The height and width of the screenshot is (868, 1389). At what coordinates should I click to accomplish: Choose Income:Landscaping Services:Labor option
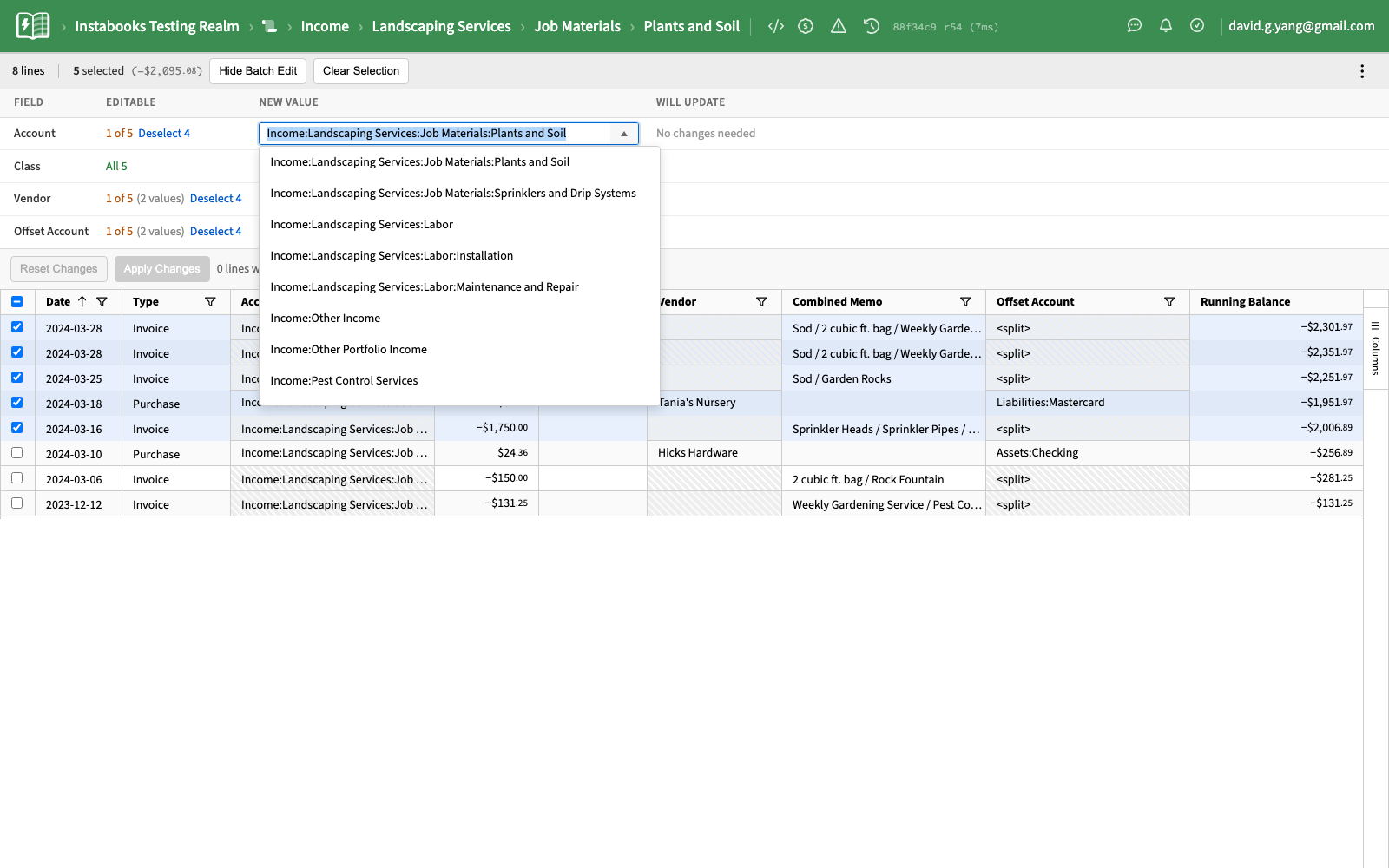[459, 225]
